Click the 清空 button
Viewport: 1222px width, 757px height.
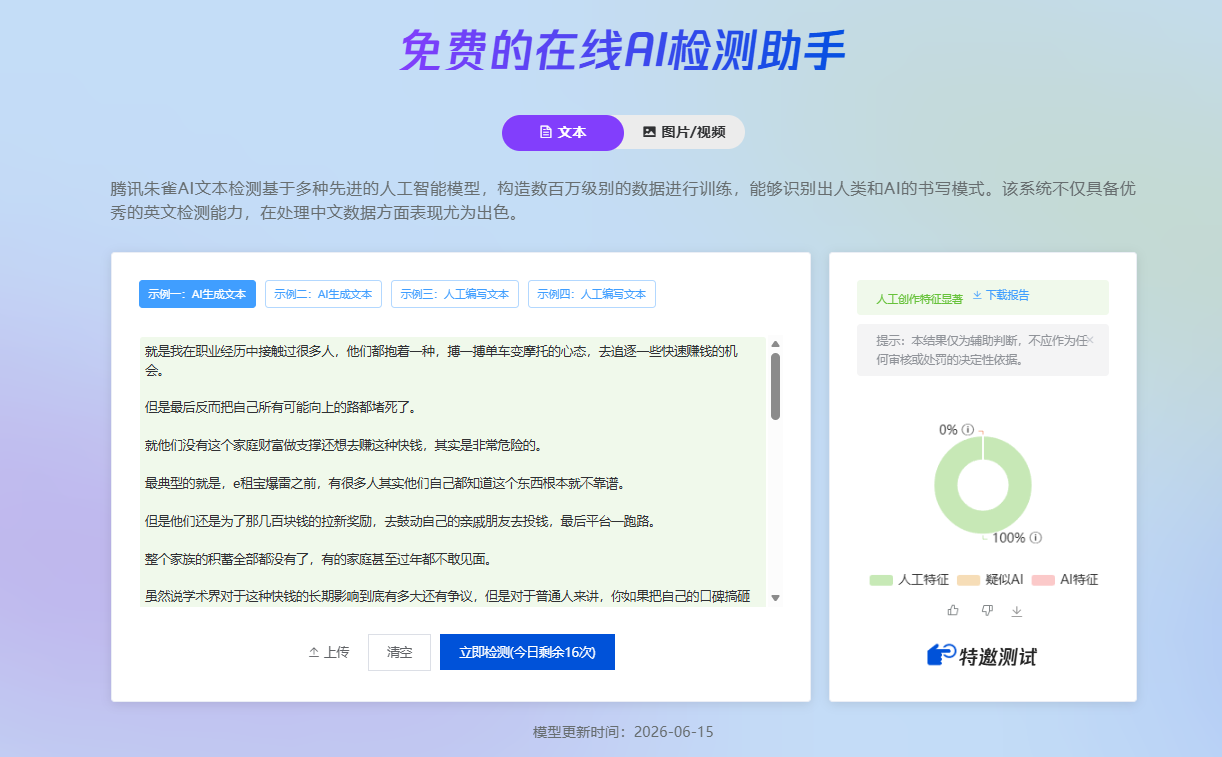(400, 652)
